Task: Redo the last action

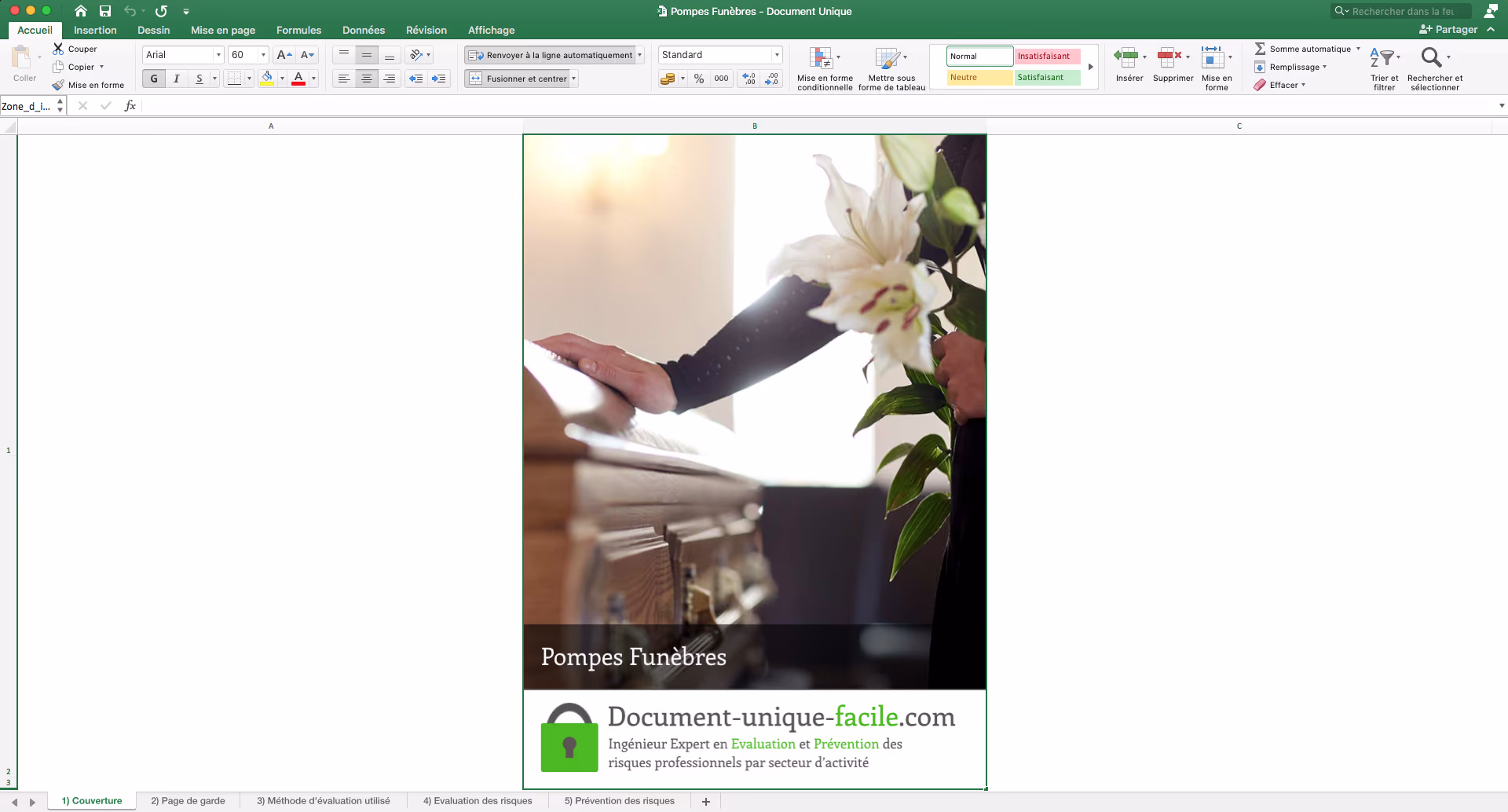Action: [x=161, y=11]
